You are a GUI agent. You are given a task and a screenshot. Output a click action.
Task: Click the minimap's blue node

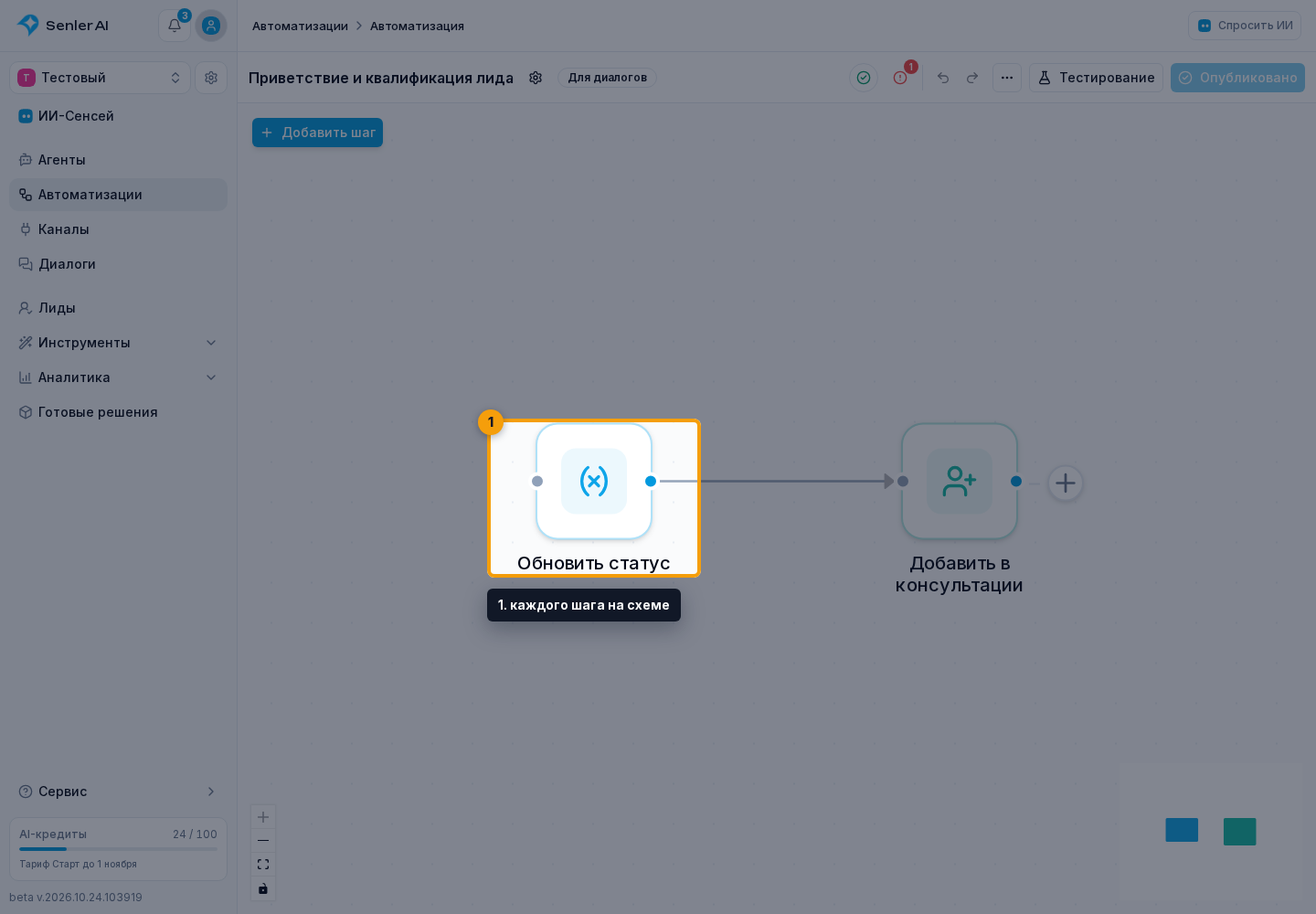[1182, 830]
